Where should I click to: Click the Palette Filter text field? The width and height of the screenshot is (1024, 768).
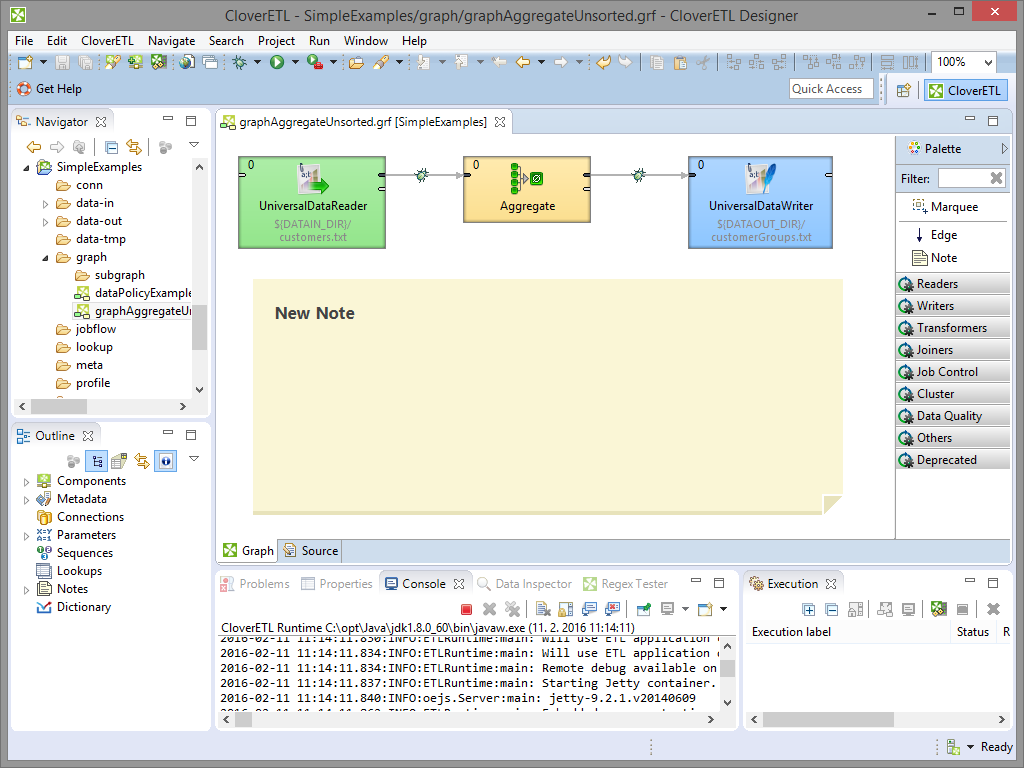click(x=961, y=178)
